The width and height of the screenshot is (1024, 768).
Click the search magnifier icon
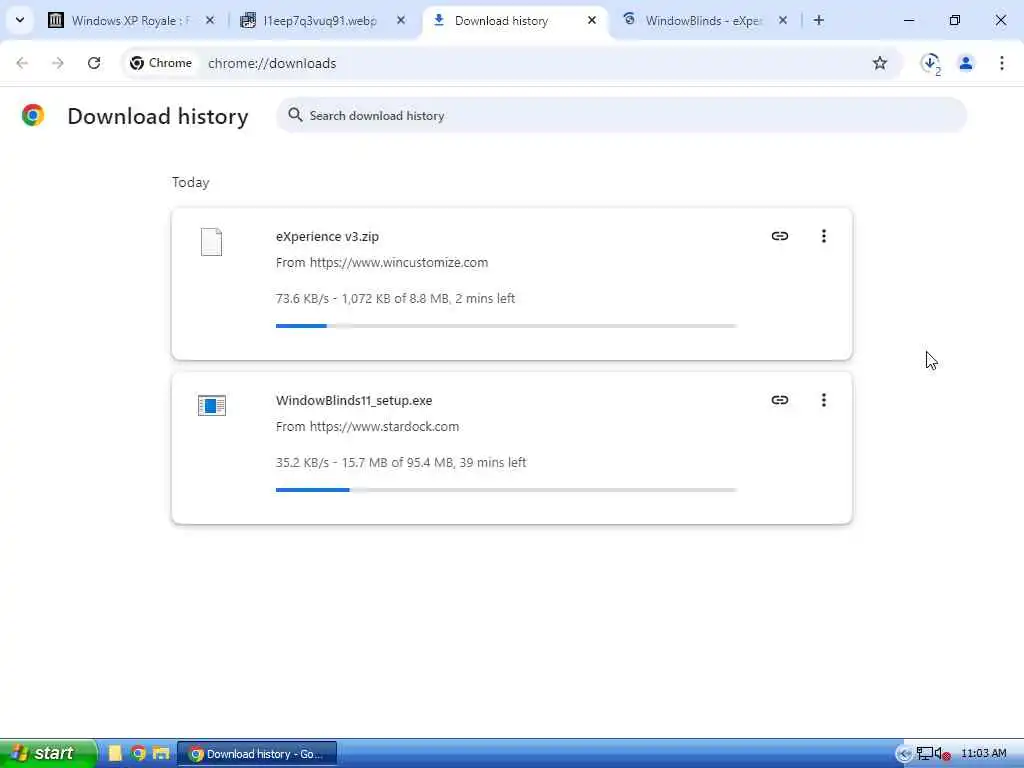295,115
